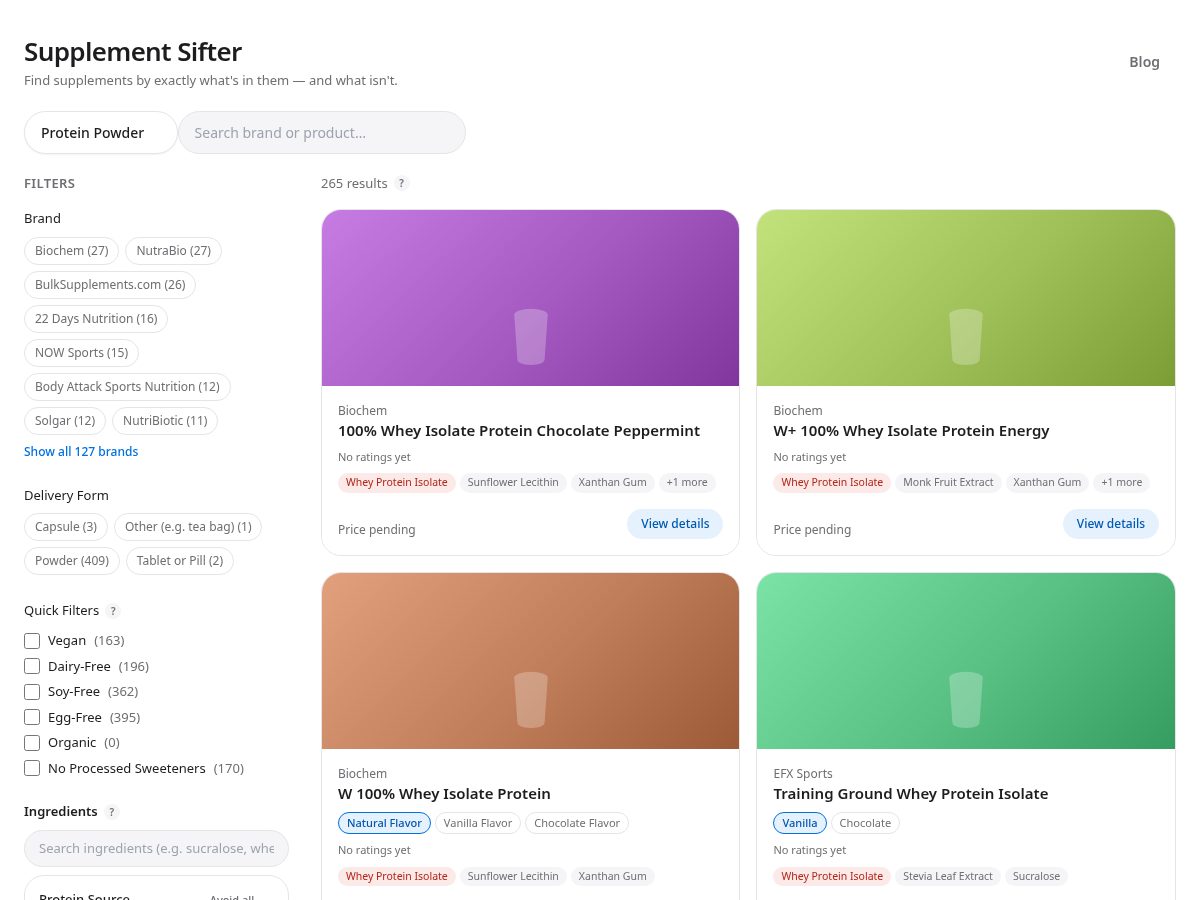Open the Protein Powder category selector

[x=101, y=132]
